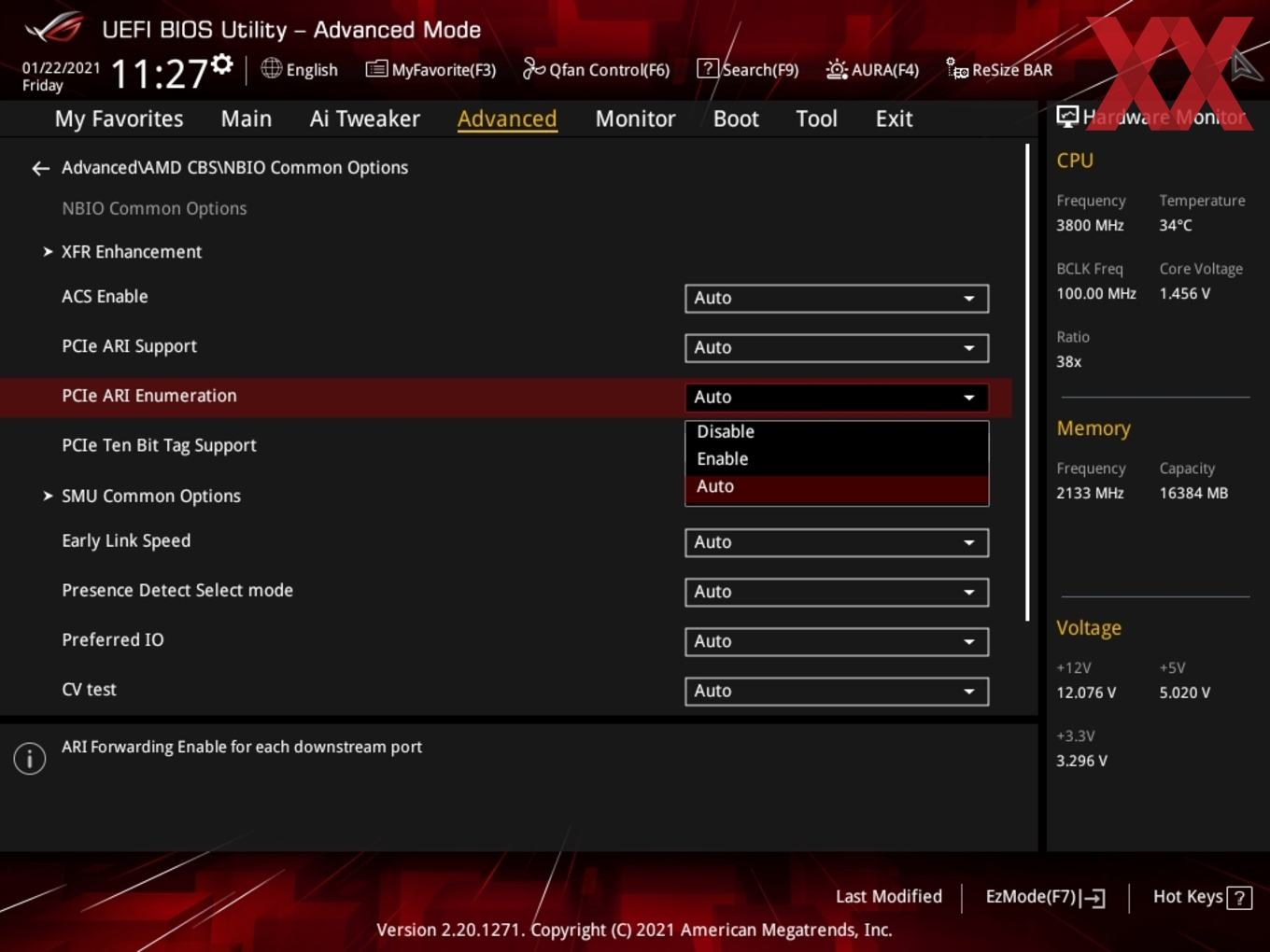Switch to Boot tab
This screenshot has height=952, width=1270.
click(736, 119)
